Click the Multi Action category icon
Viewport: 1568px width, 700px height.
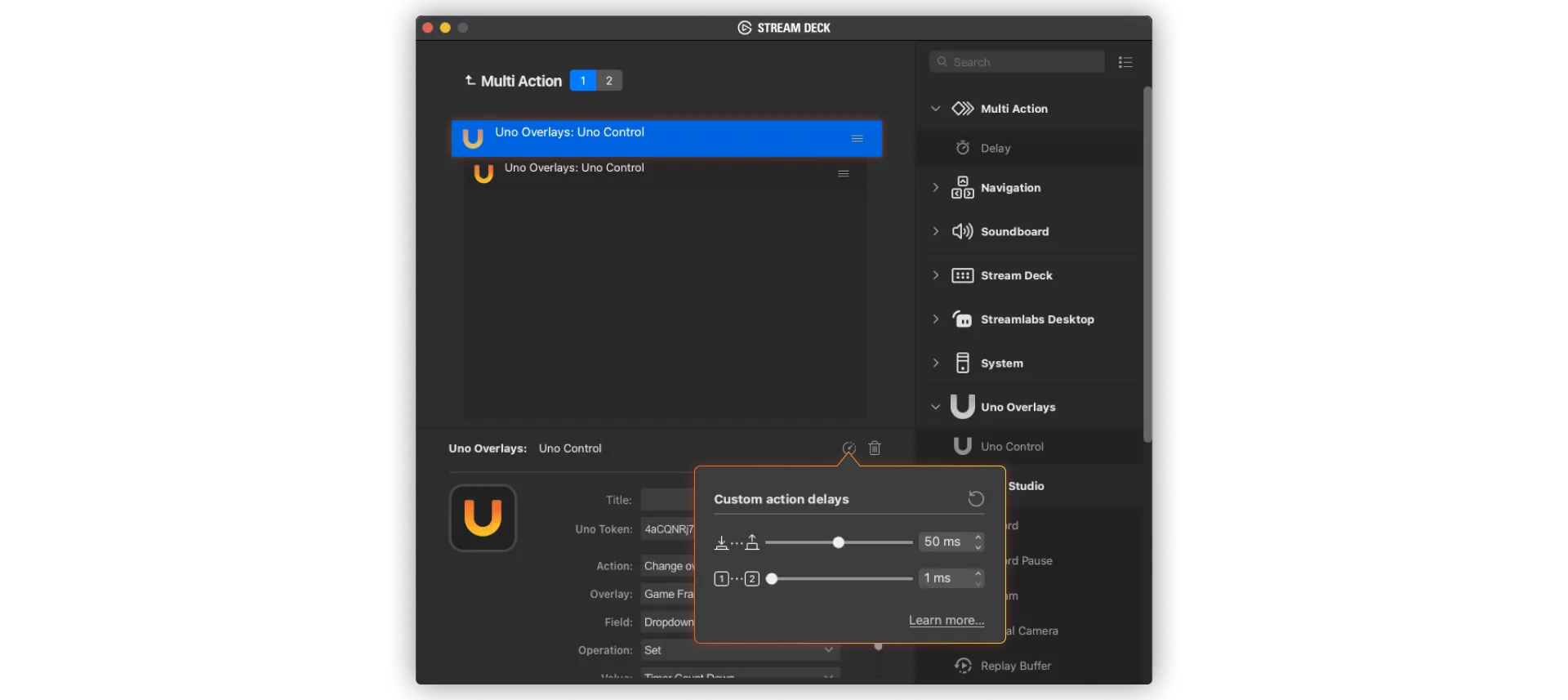tap(963, 109)
